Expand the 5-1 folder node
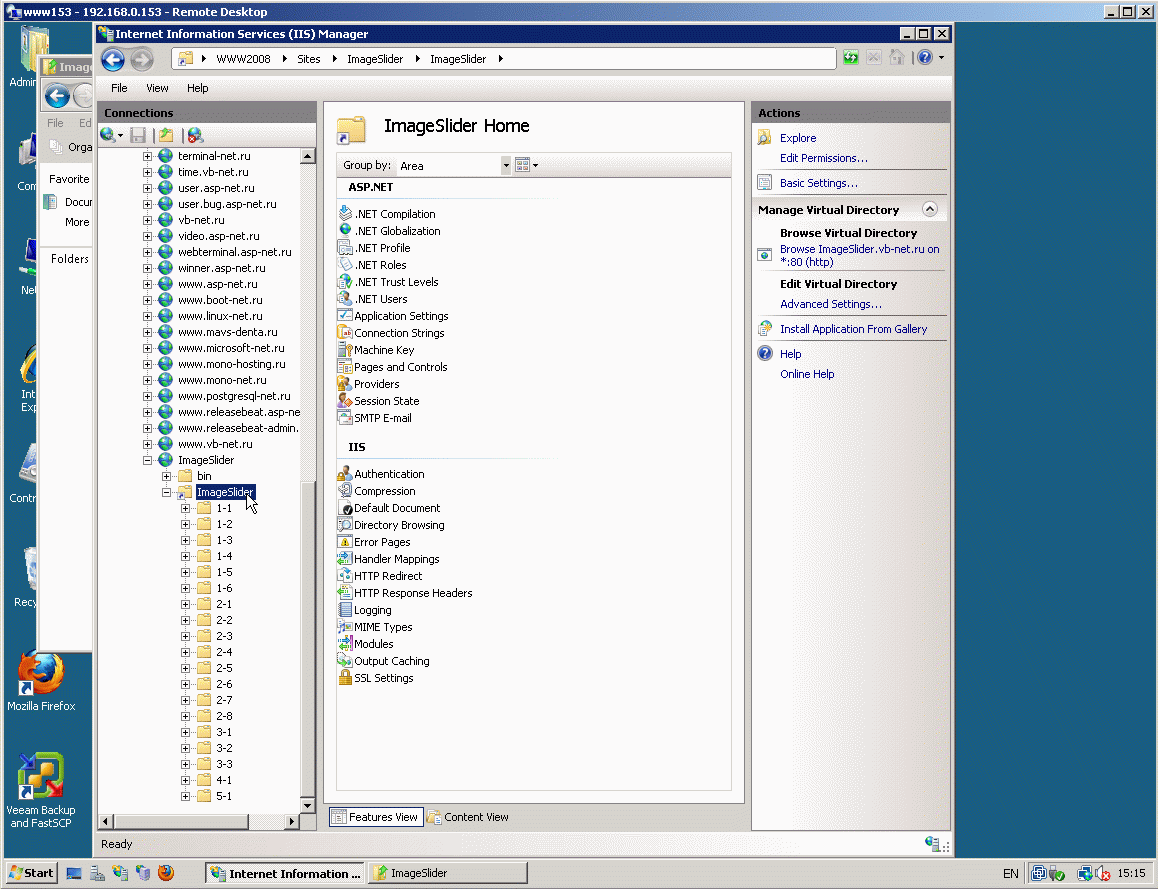The height and width of the screenshot is (889, 1158). pos(185,796)
